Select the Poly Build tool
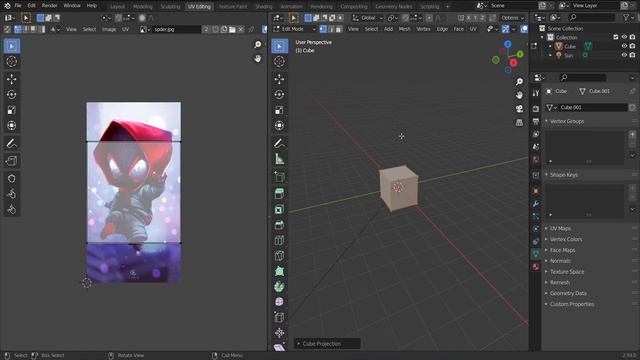 point(279,271)
